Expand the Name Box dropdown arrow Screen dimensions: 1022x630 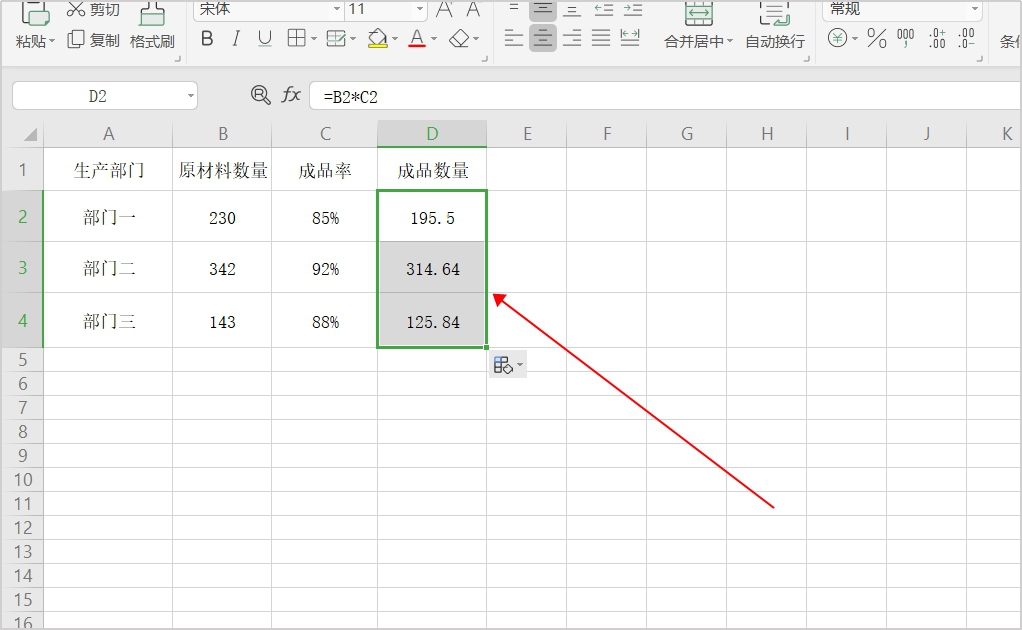pos(190,96)
